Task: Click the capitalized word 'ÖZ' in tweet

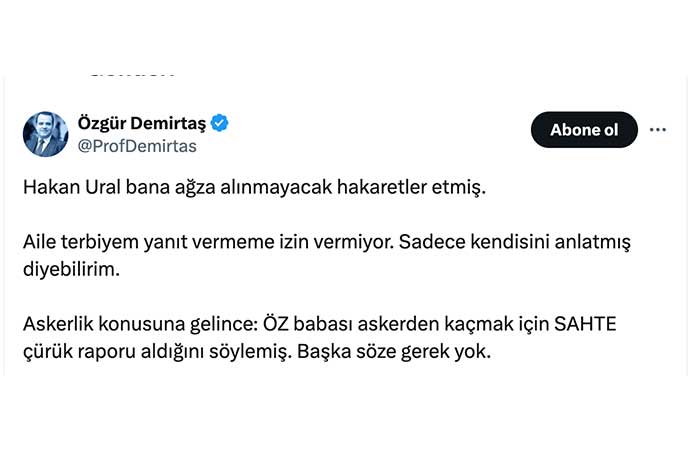Action: (x=277, y=328)
